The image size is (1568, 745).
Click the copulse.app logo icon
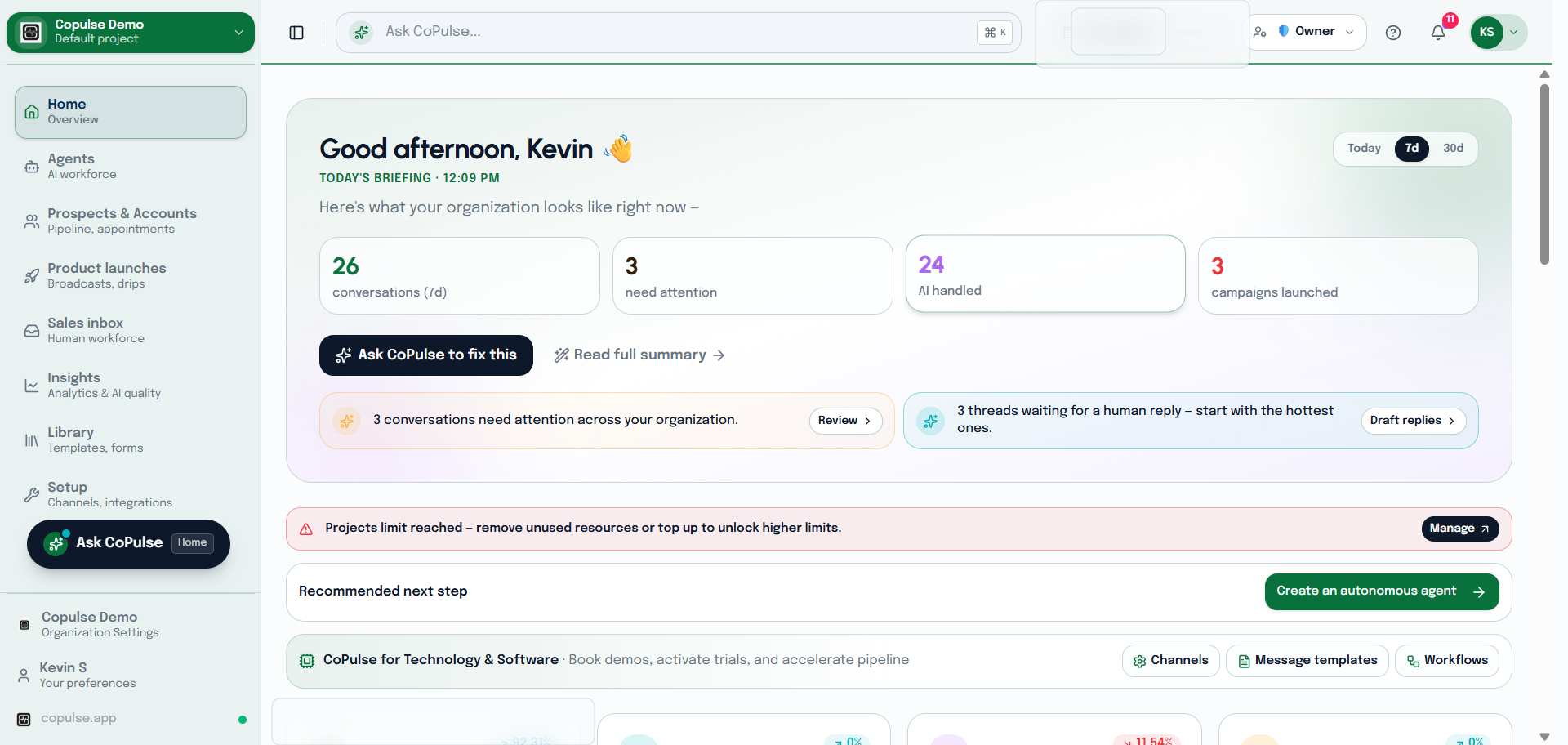pyautogui.click(x=24, y=719)
